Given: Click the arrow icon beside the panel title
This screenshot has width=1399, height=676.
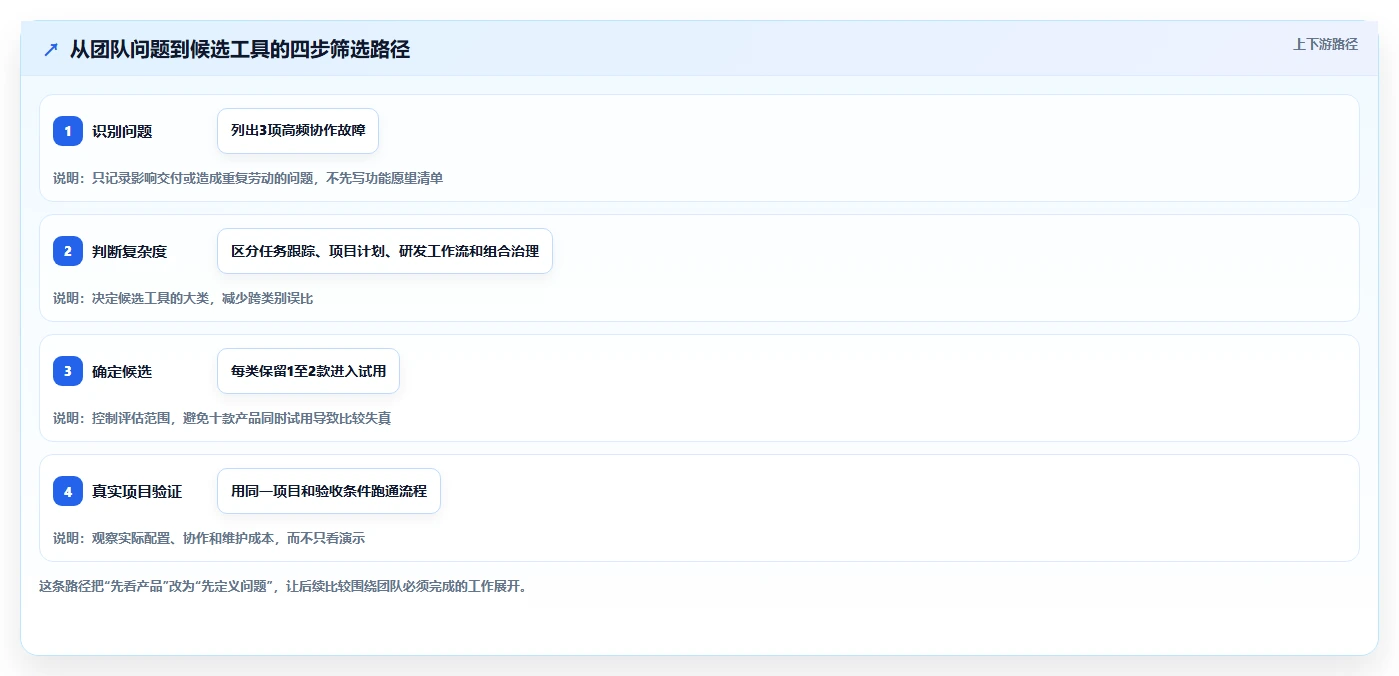Looking at the screenshot, I should (x=51, y=50).
